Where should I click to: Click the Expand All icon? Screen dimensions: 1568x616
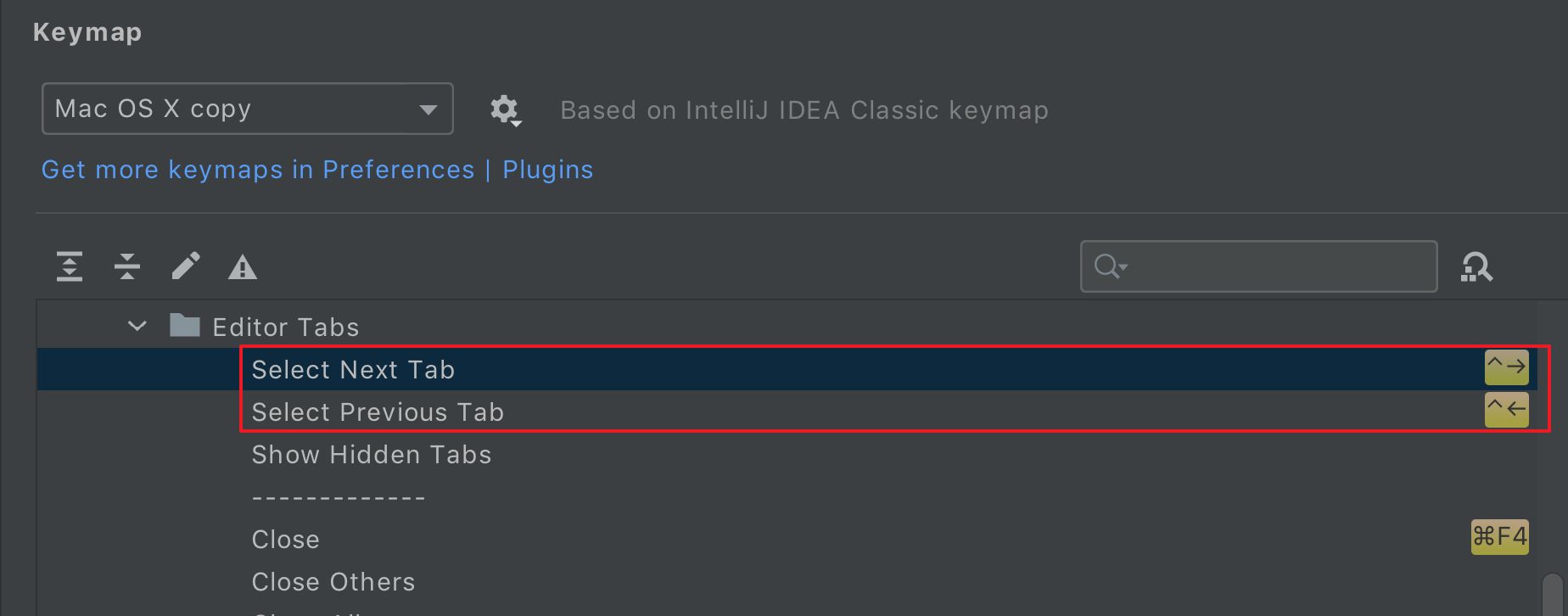point(70,267)
